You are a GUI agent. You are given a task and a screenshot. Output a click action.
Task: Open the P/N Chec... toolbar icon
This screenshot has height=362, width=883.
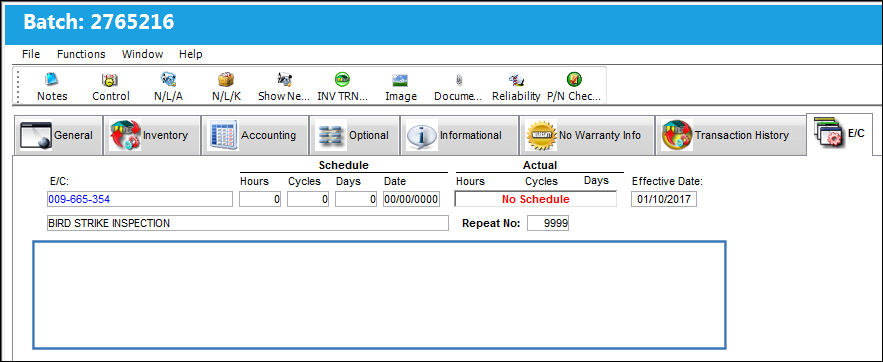[x=574, y=86]
